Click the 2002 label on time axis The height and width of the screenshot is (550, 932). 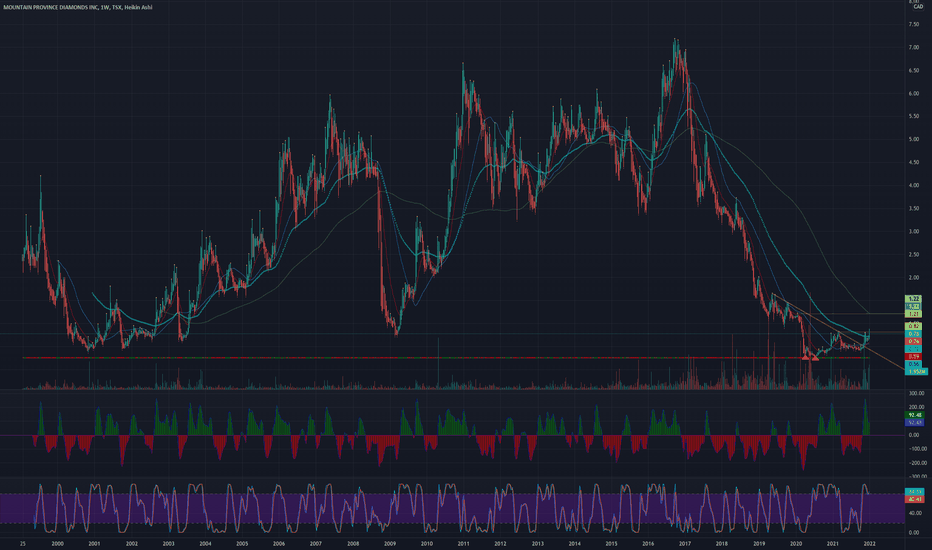131,543
